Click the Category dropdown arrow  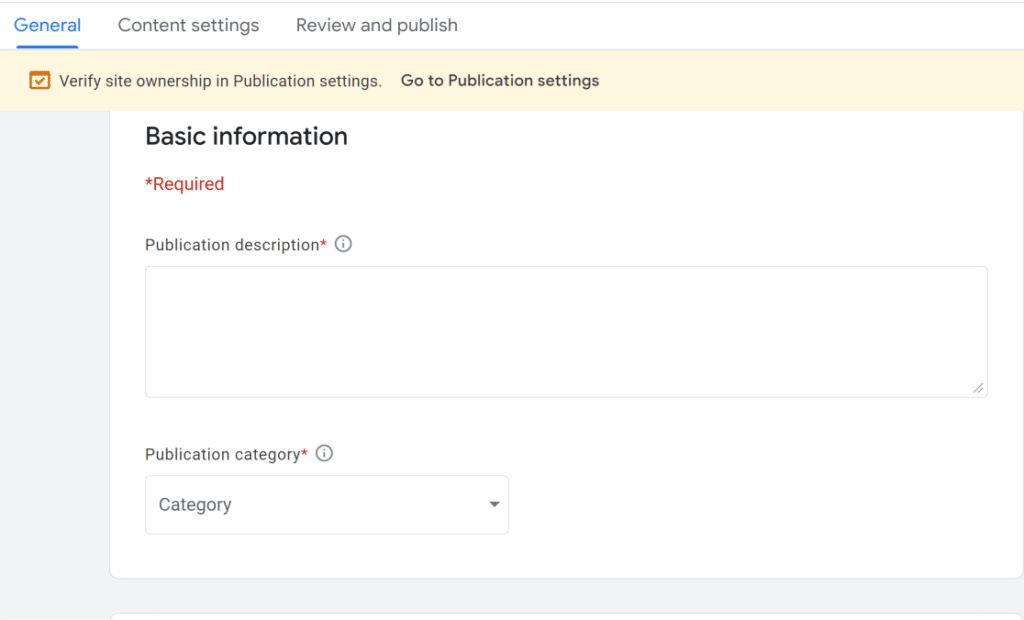[494, 505]
